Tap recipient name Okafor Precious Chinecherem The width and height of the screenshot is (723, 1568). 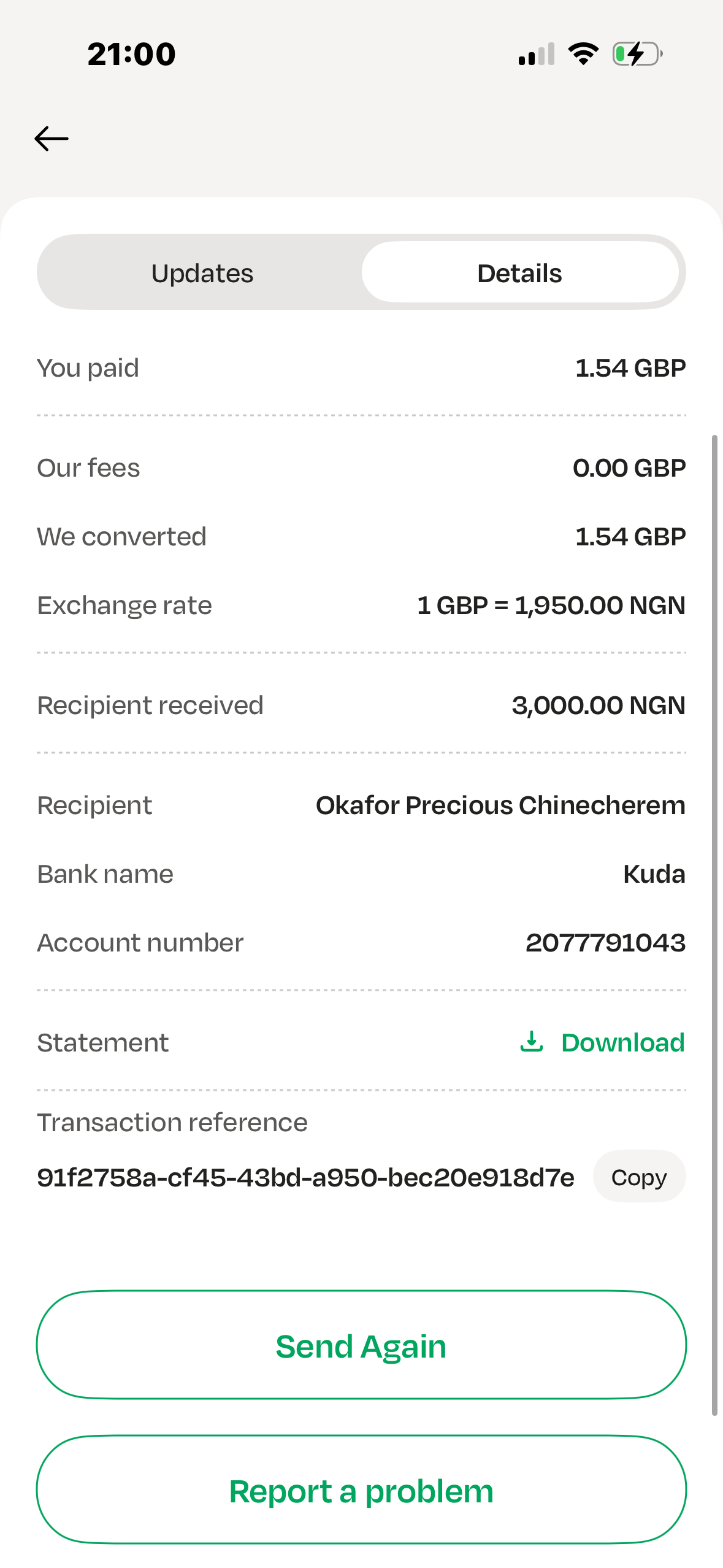point(500,805)
